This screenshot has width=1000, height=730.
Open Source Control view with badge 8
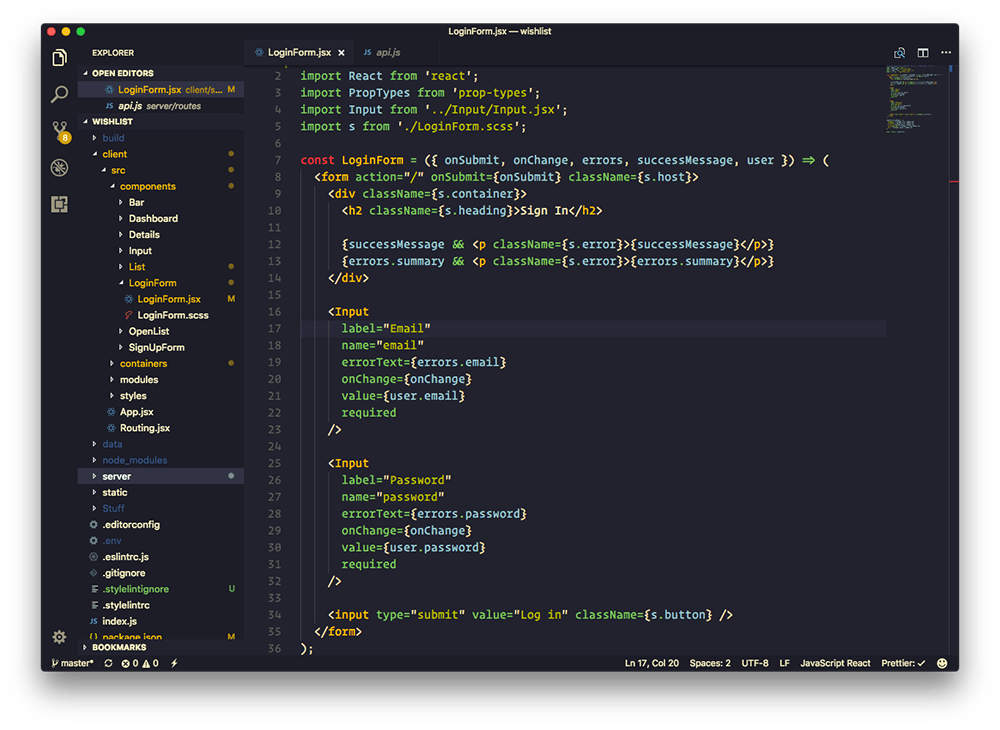[61, 131]
